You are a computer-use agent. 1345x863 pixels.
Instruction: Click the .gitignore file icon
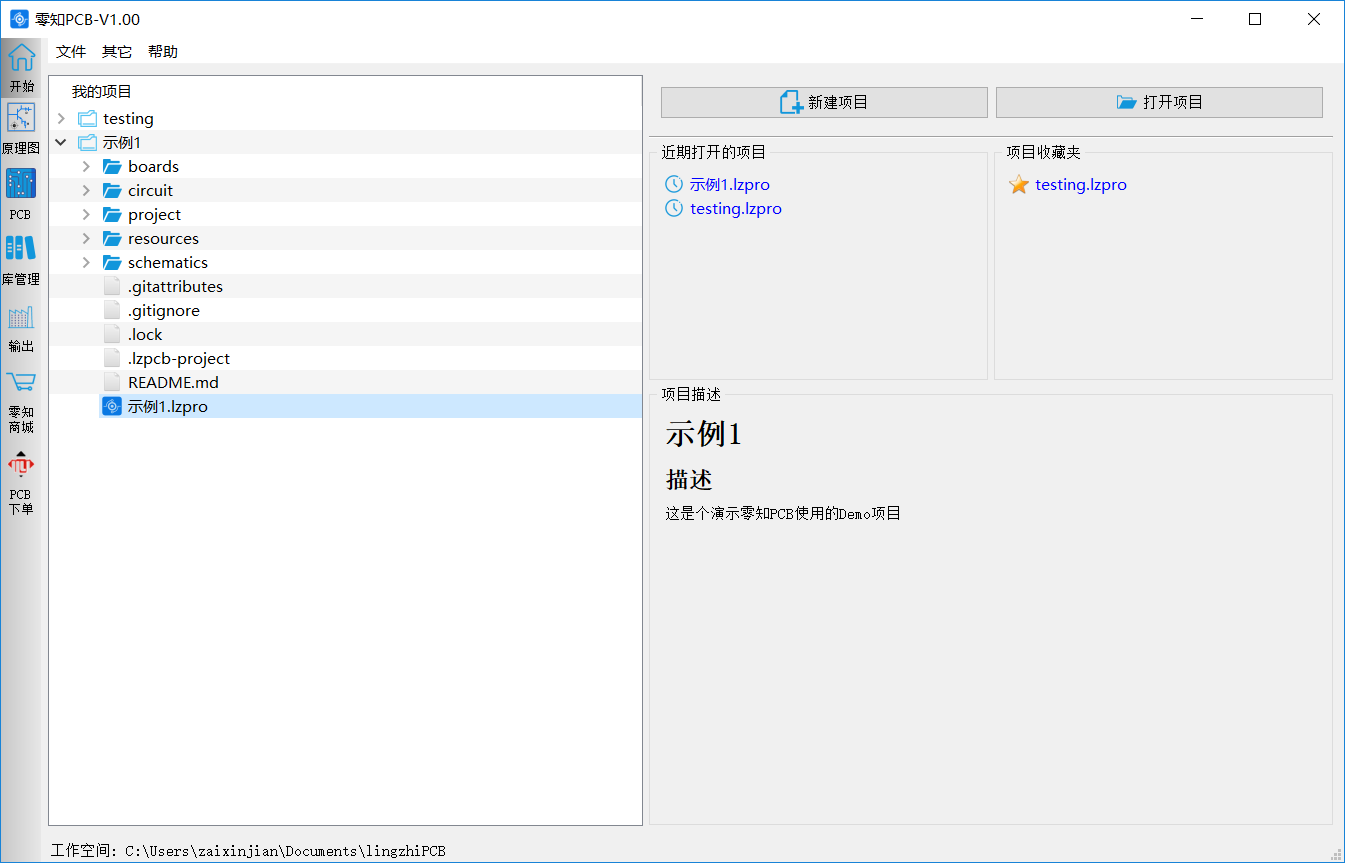click(x=112, y=310)
